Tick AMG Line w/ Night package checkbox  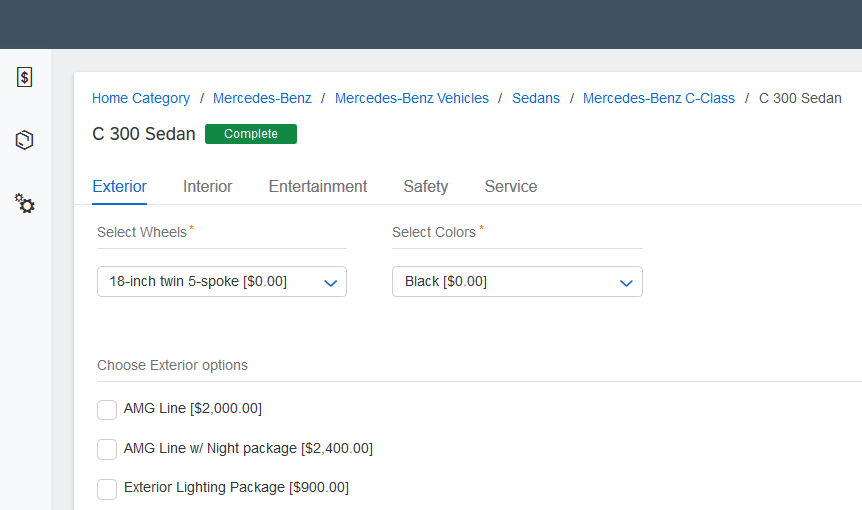pos(107,449)
